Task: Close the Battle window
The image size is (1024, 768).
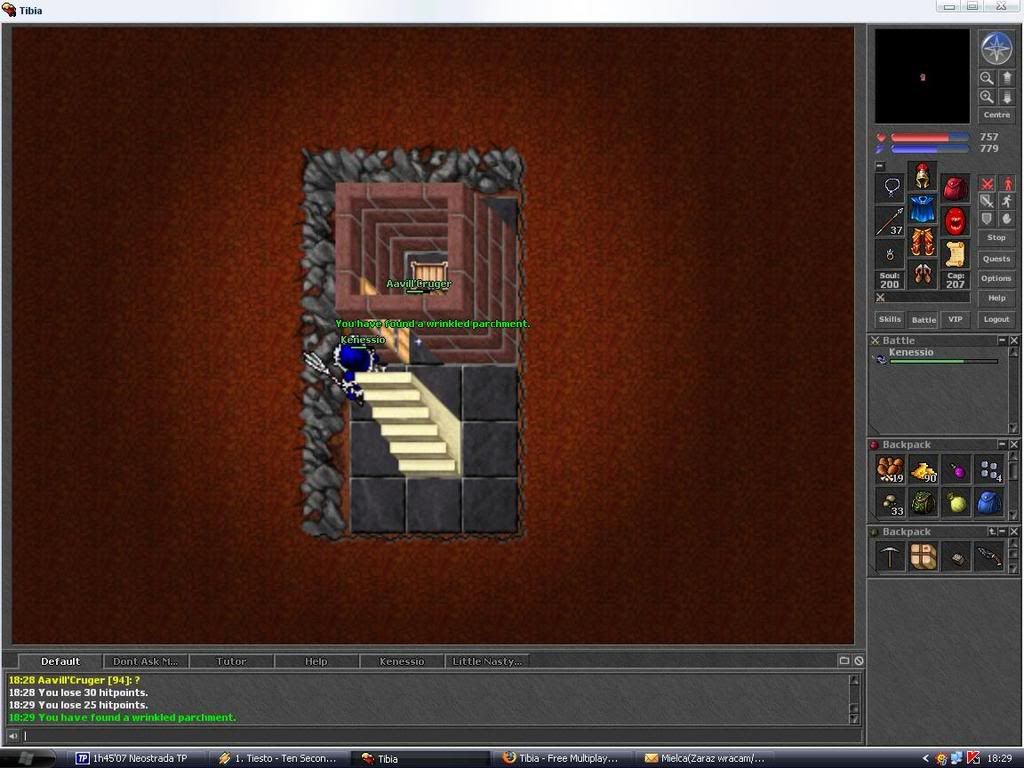Action: click(x=1014, y=340)
